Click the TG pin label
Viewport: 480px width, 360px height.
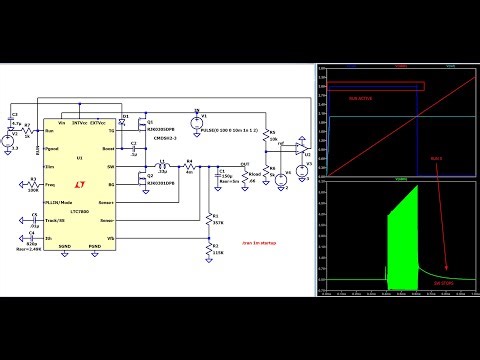112,131
